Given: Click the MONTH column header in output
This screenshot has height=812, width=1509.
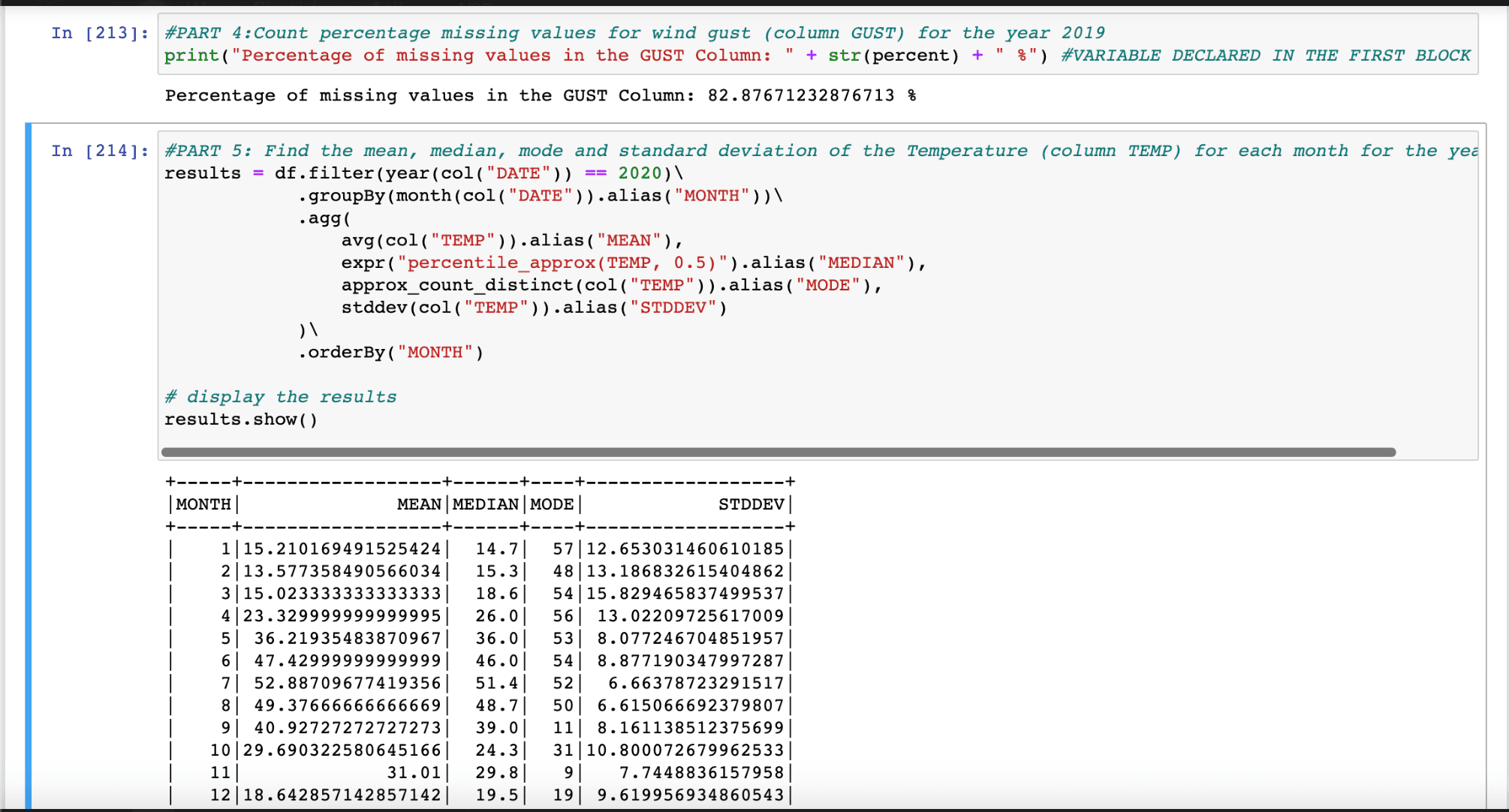Looking at the screenshot, I should pos(203,504).
